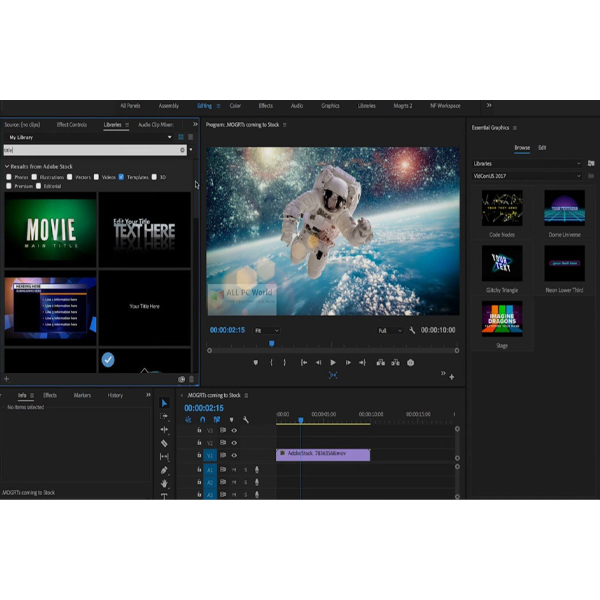Switch to the Graphics workspace
The height and width of the screenshot is (600, 600).
(330, 106)
